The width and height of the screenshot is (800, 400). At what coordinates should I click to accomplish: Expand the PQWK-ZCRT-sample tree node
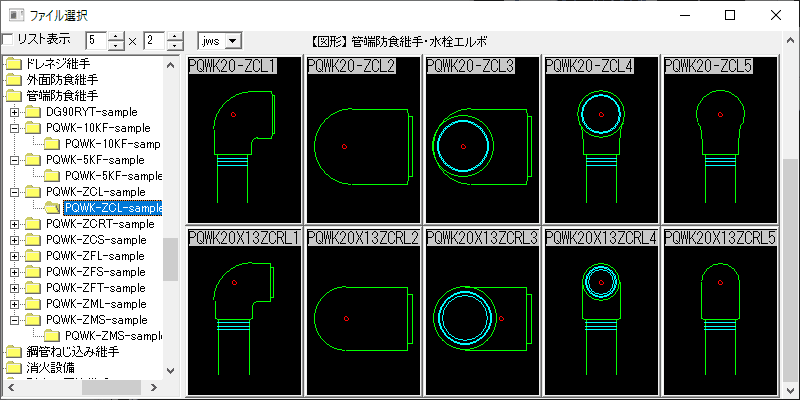pyautogui.click(x=14, y=224)
